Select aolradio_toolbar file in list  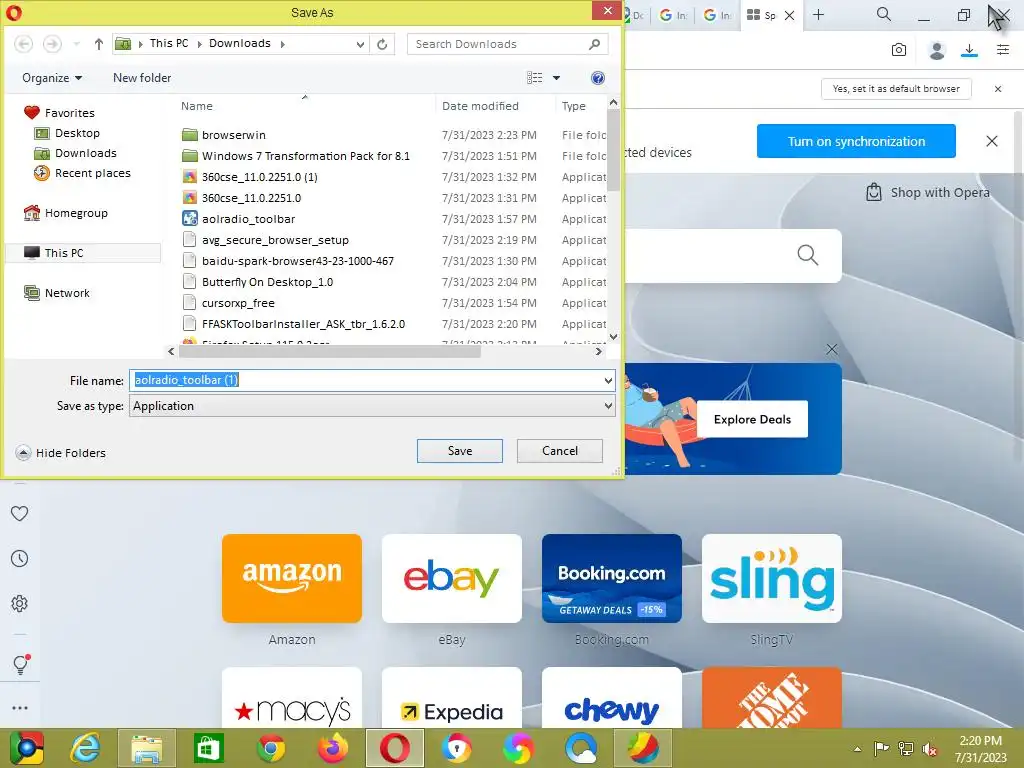point(248,219)
